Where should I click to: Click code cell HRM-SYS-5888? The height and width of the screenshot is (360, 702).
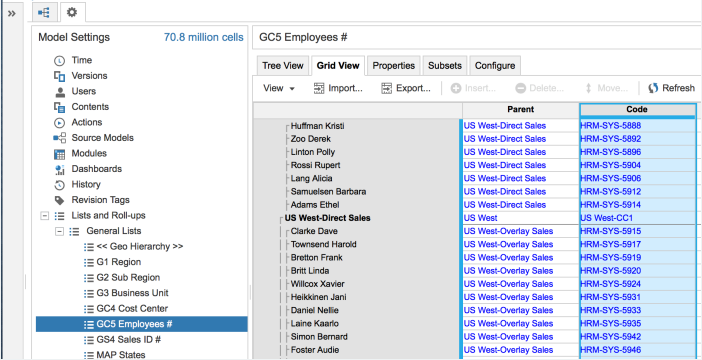click(x=638, y=126)
